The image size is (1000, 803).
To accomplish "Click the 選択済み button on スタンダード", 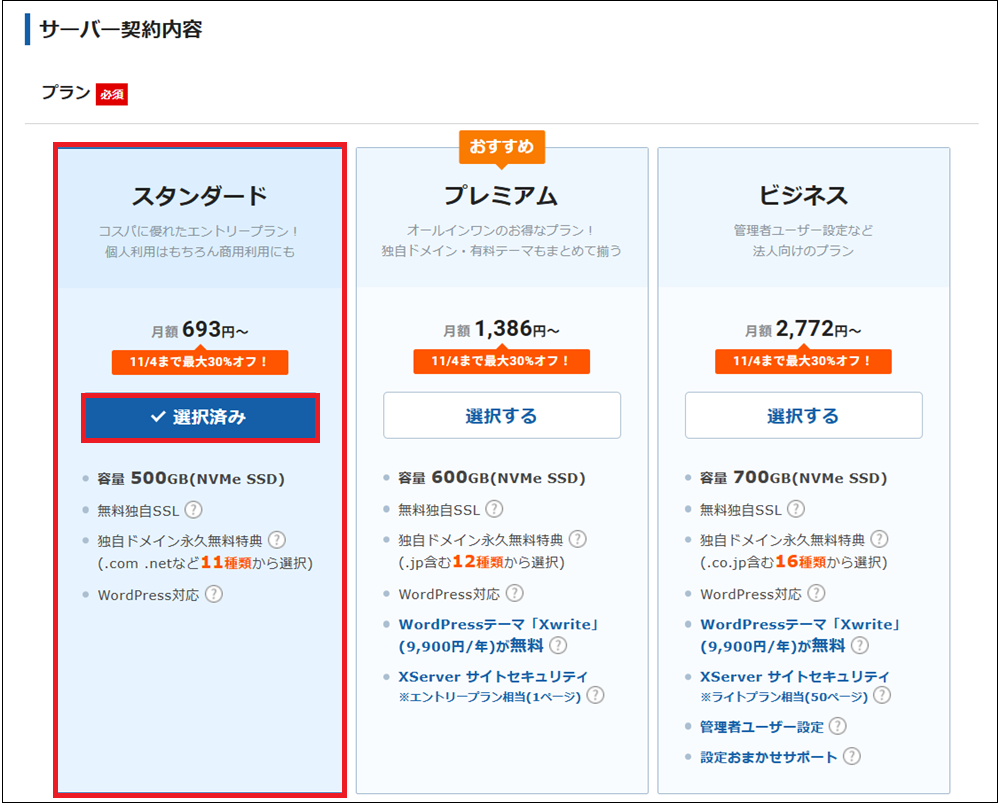I will click(200, 417).
